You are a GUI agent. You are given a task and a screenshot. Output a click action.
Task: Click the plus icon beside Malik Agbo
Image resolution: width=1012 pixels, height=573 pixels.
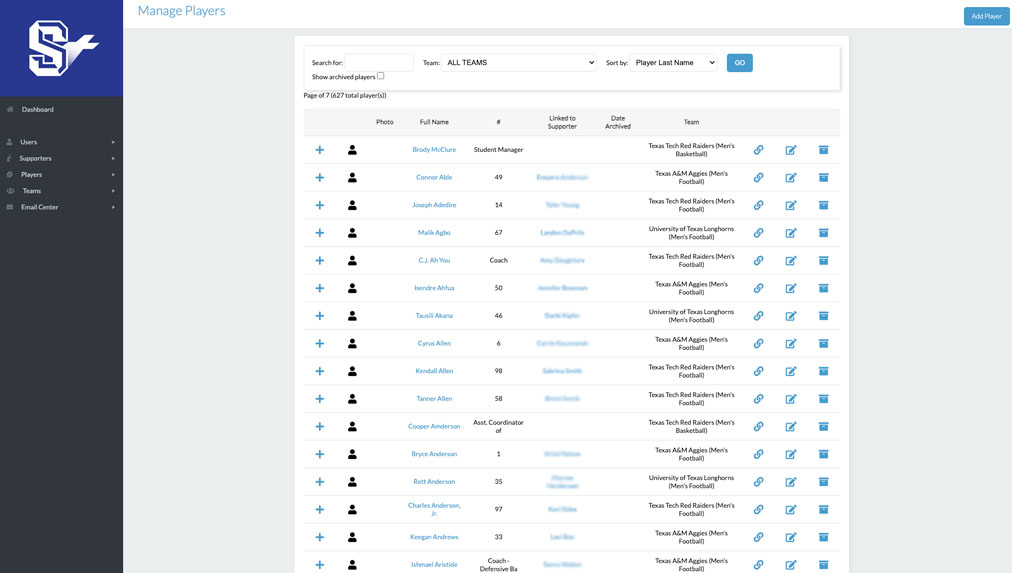pos(320,233)
